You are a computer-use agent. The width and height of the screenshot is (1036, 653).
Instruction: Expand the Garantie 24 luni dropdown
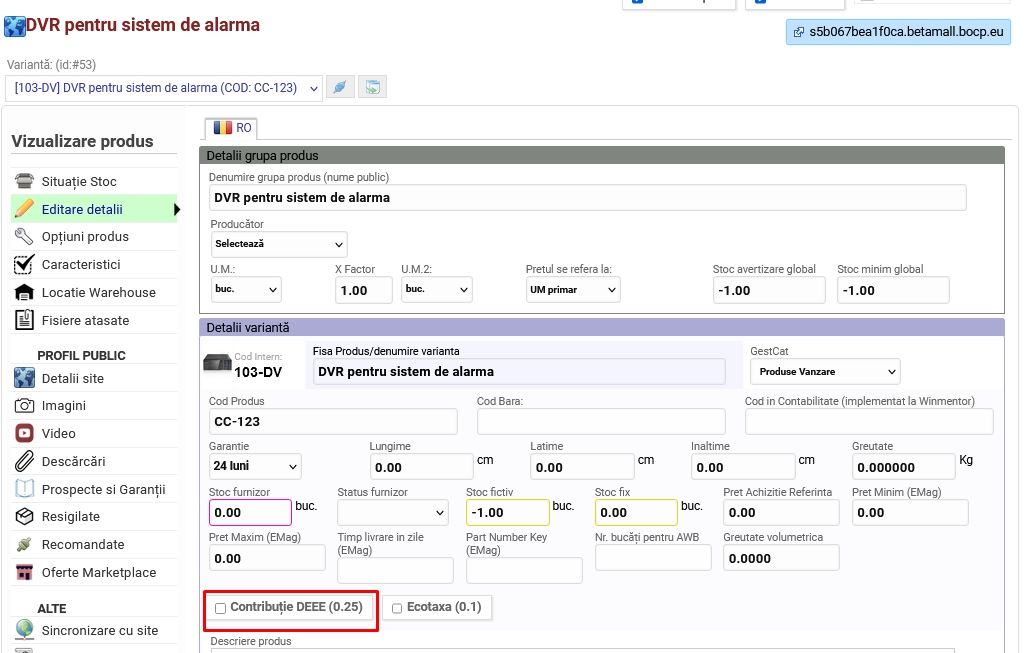pyautogui.click(x=254, y=467)
